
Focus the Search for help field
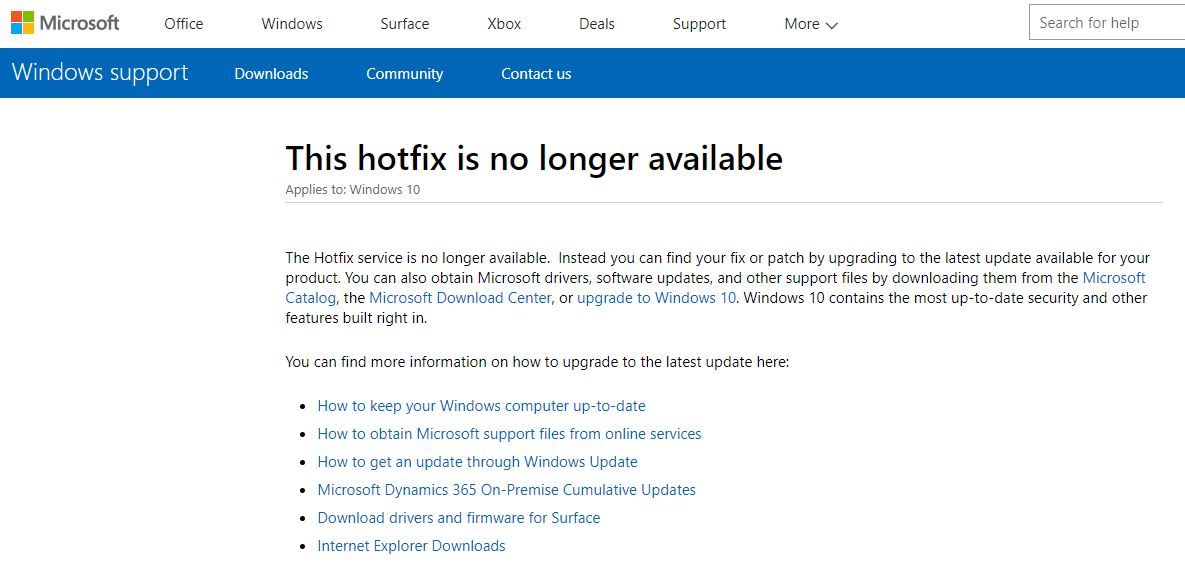1107,23
